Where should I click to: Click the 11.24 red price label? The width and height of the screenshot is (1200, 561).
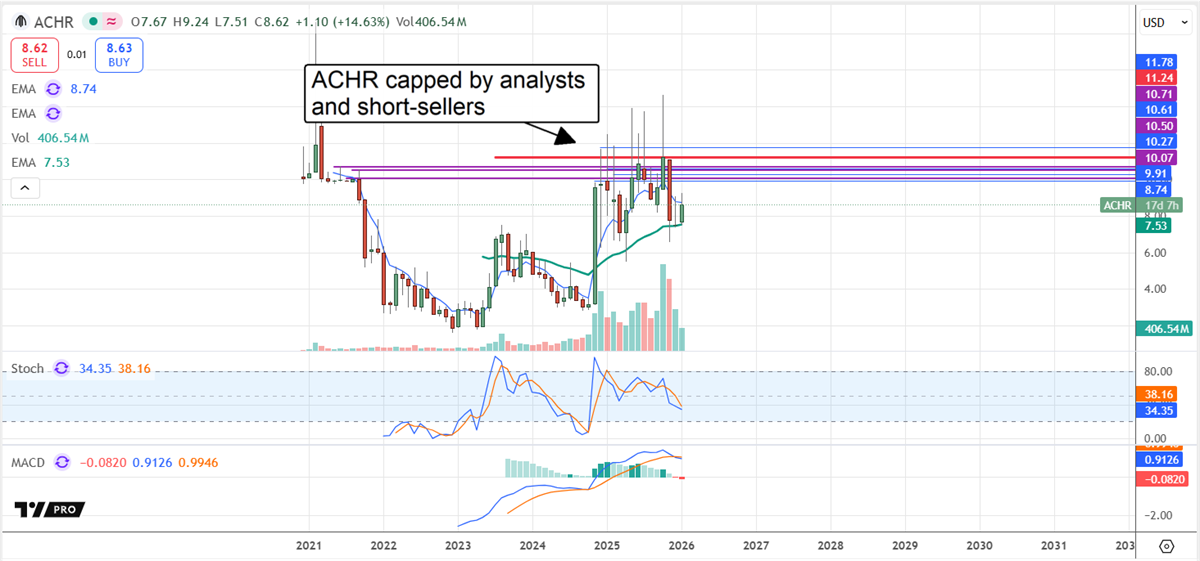(1157, 78)
